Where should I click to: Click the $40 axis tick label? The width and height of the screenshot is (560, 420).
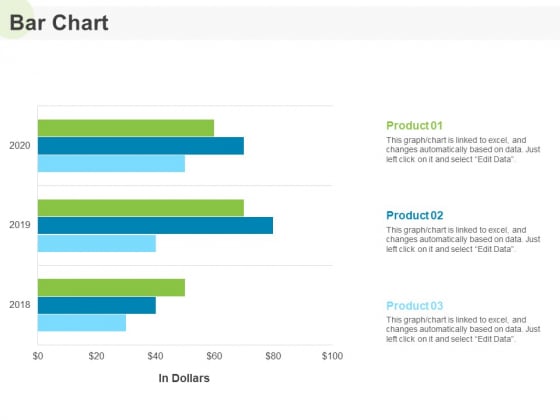click(x=155, y=356)
